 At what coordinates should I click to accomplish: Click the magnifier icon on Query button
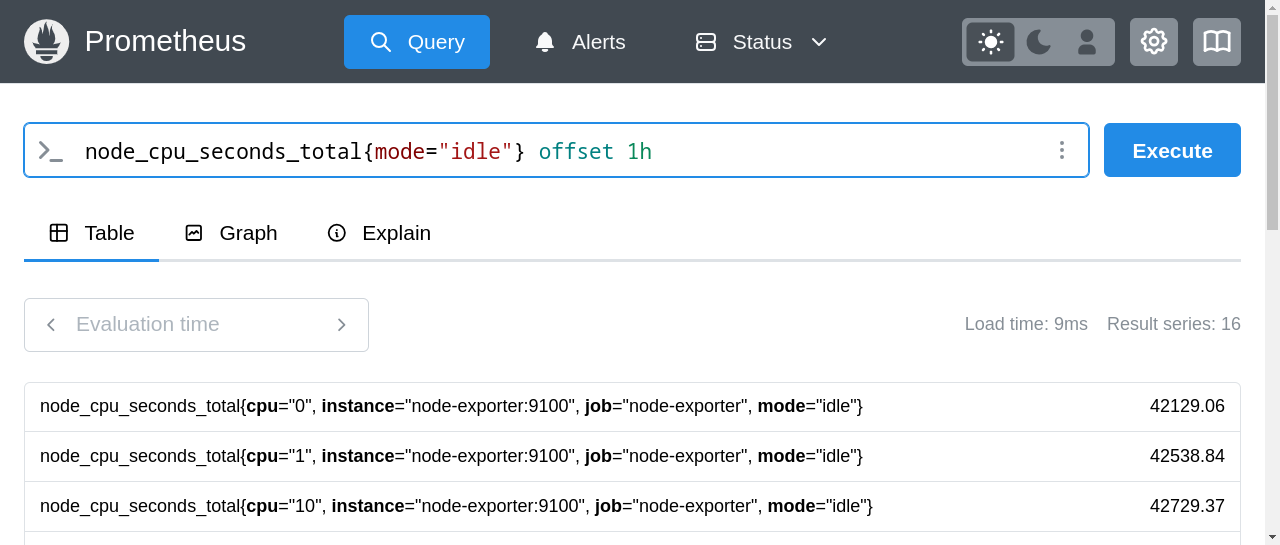pyautogui.click(x=381, y=42)
